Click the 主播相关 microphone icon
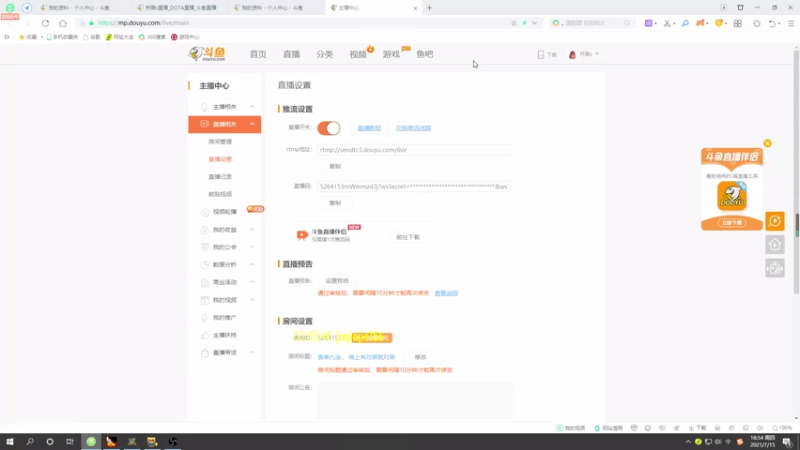800x450 pixels. (205, 107)
